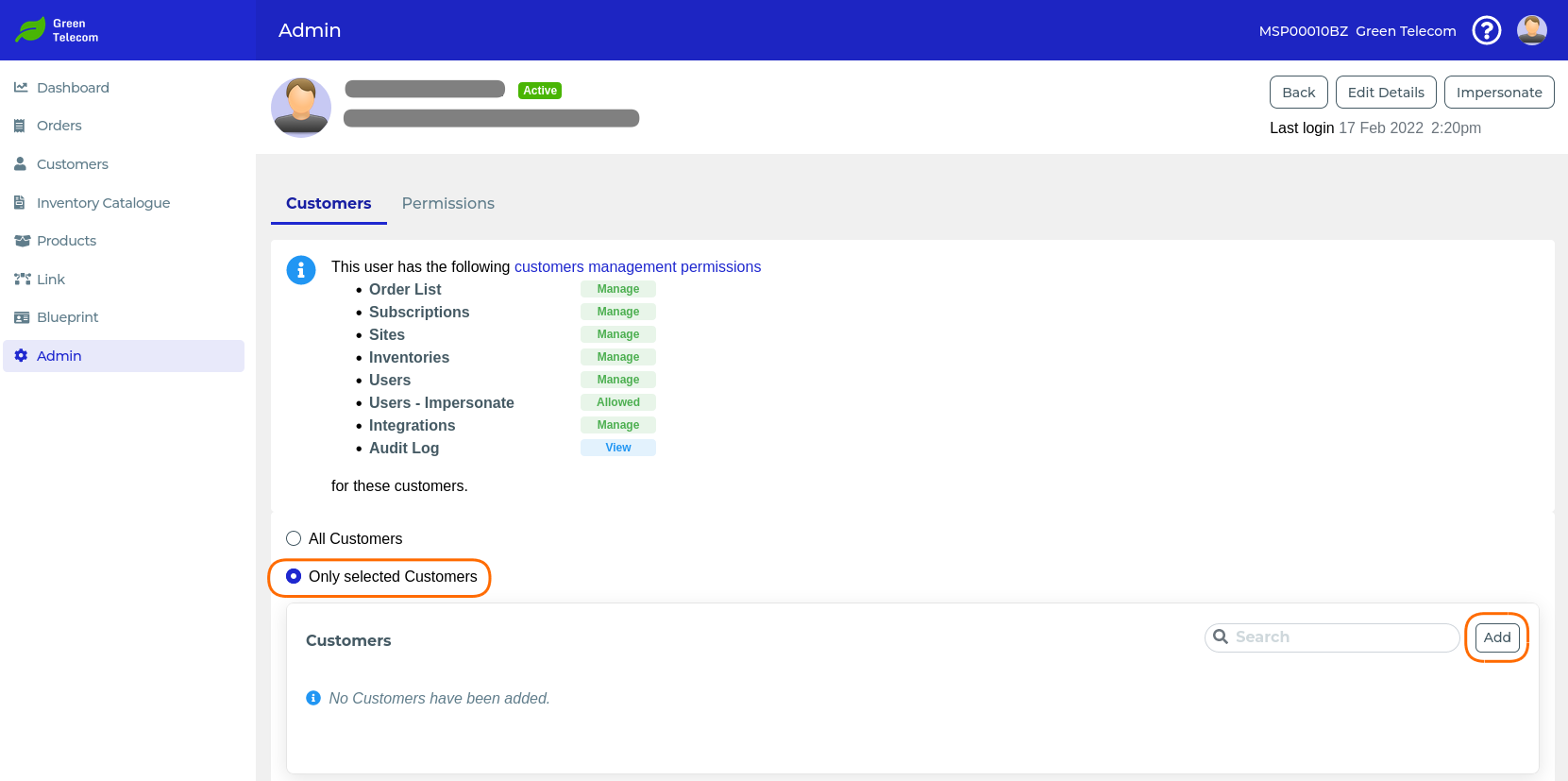Click the Blueprint icon in sidebar
The height and width of the screenshot is (781, 1568).
pos(22,317)
